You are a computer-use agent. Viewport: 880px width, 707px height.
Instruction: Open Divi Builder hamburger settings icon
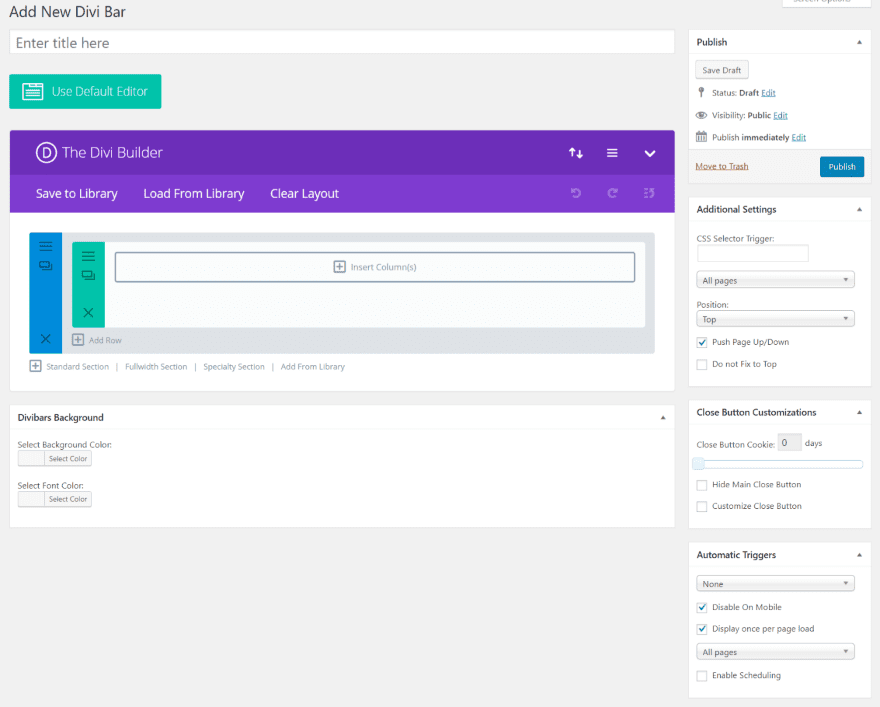612,153
